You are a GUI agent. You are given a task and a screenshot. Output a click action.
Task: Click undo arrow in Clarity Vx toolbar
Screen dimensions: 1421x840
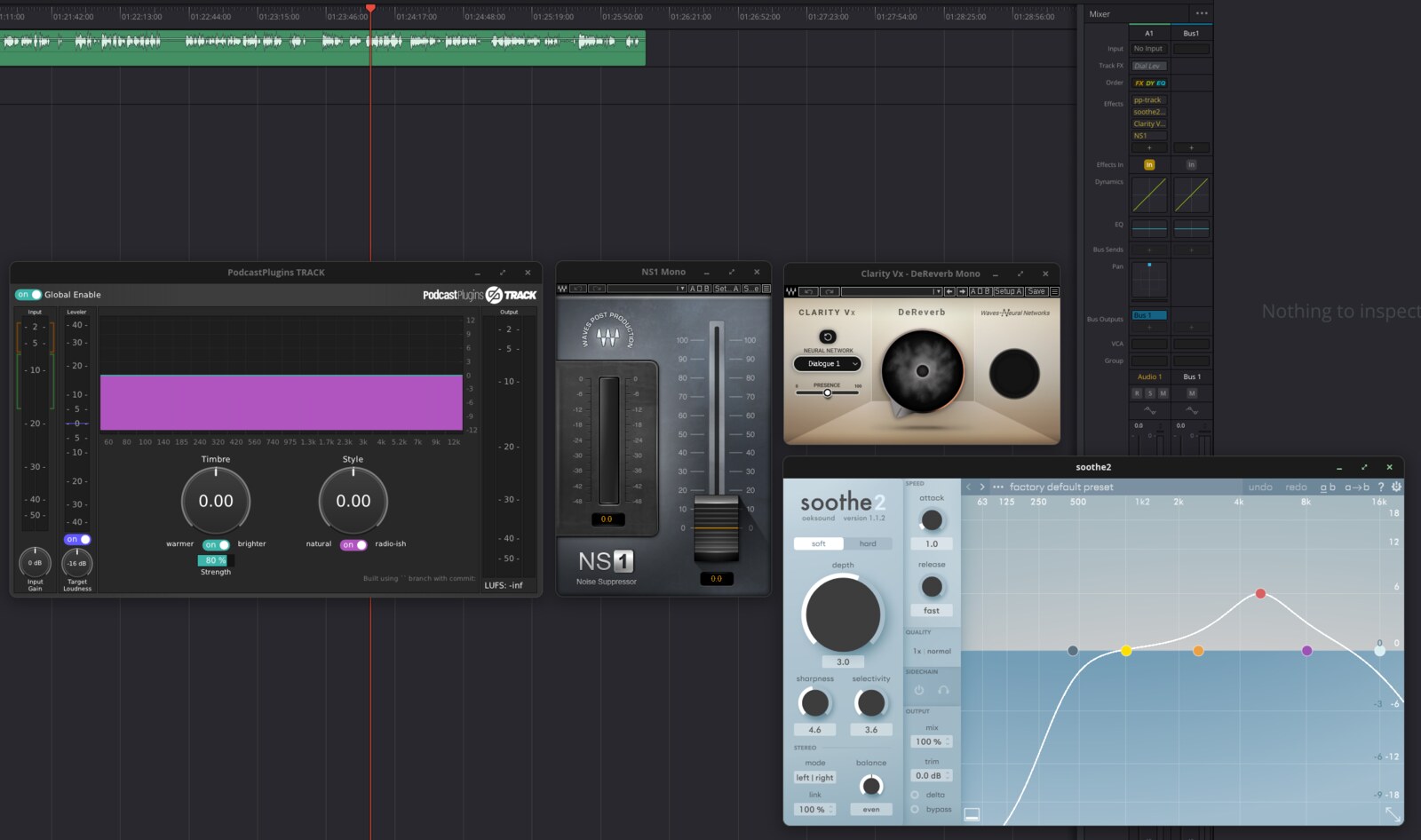click(x=809, y=291)
